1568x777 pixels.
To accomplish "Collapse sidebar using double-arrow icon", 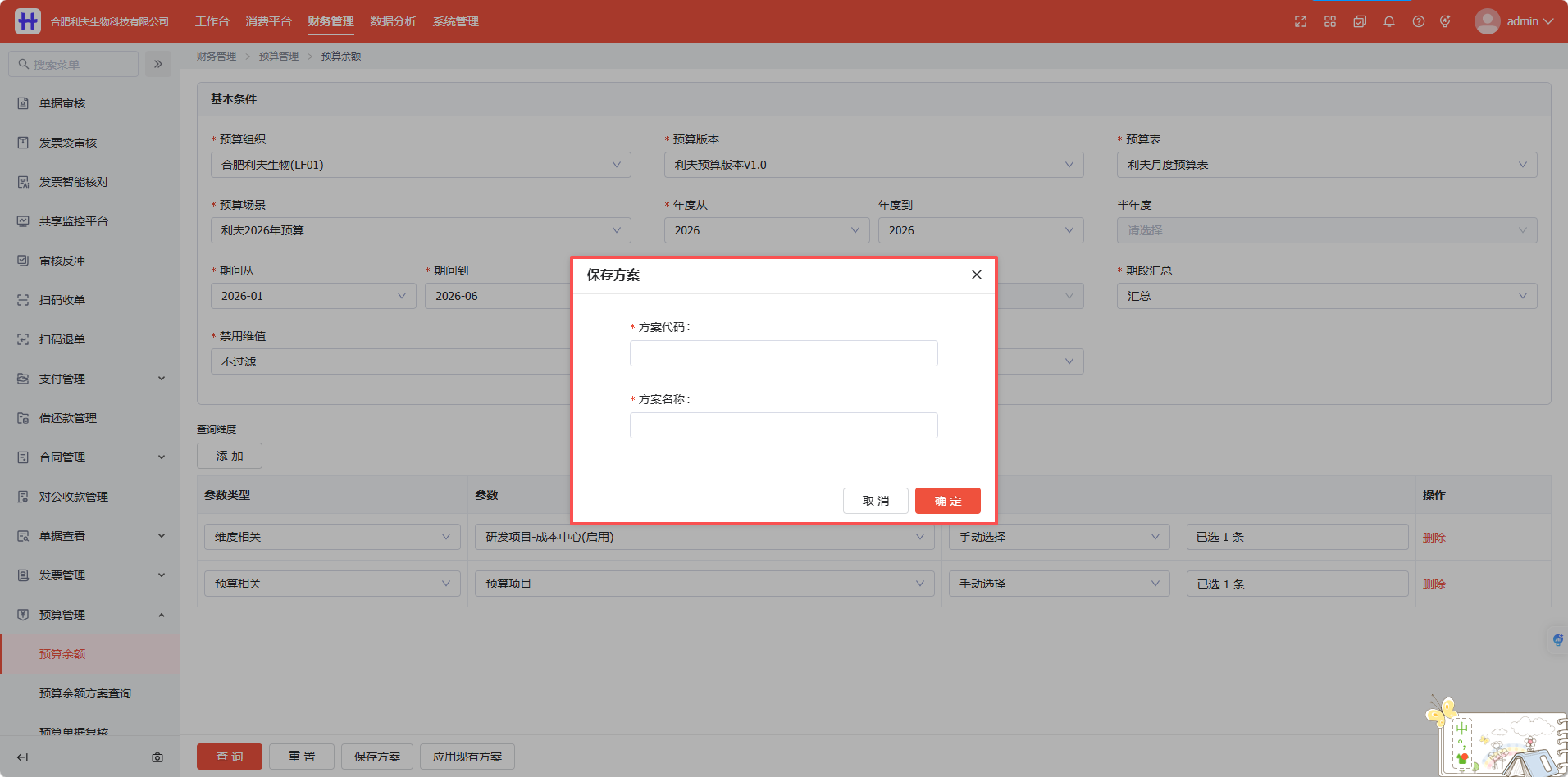I will [158, 64].
